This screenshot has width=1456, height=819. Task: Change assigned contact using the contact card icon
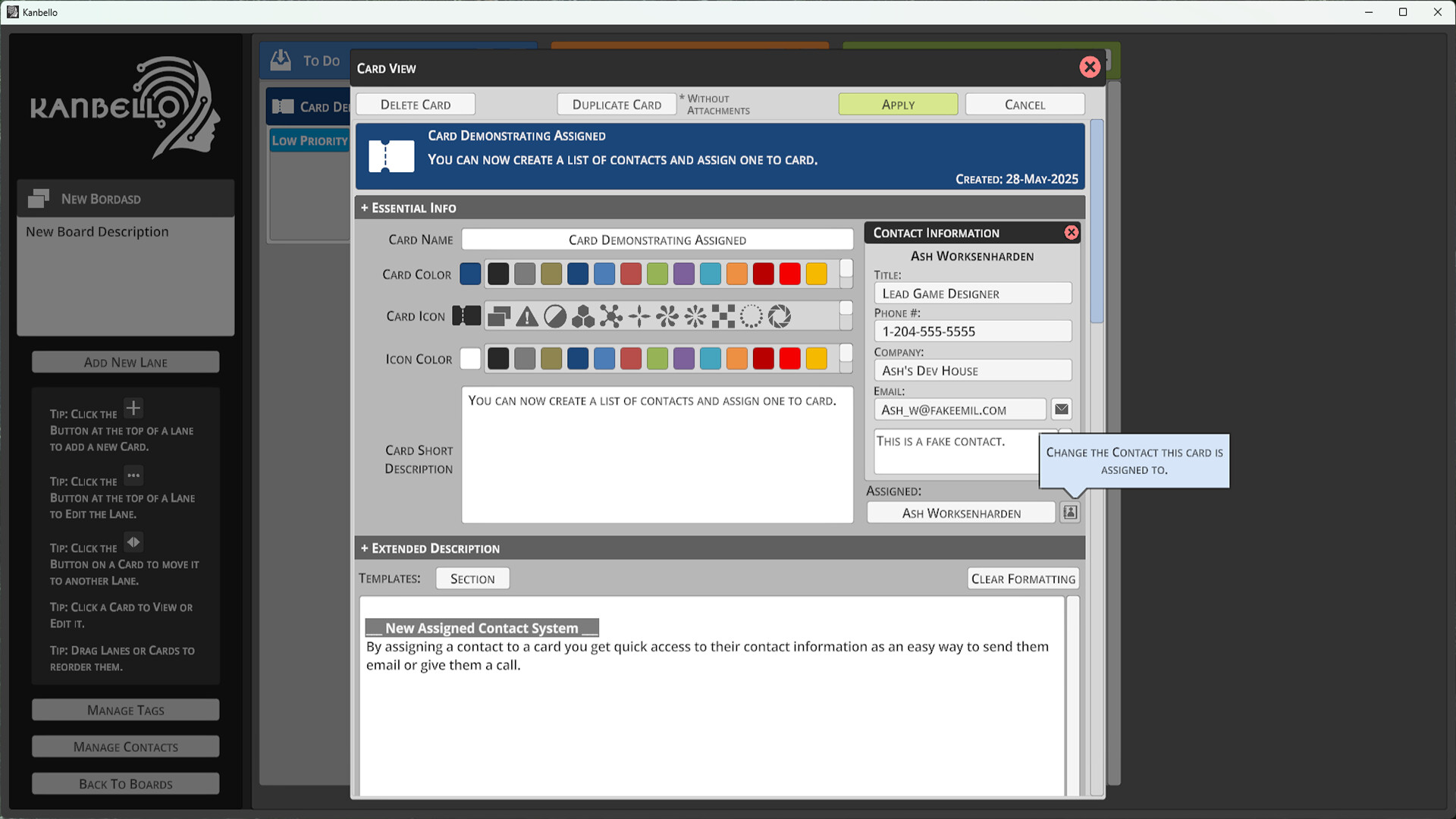pyautogui.click(x=1069, y=512)
